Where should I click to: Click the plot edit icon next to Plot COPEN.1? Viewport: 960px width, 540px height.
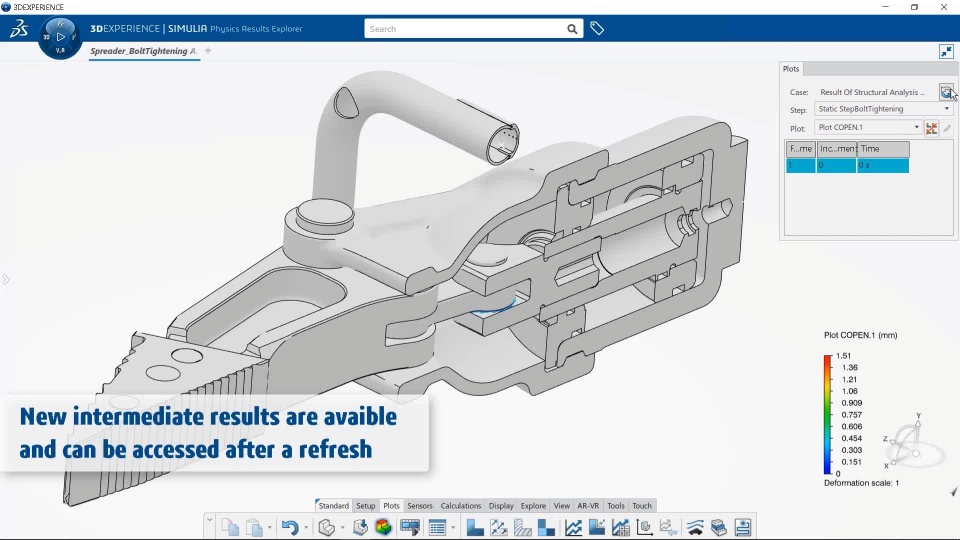[x=947, y=128]
